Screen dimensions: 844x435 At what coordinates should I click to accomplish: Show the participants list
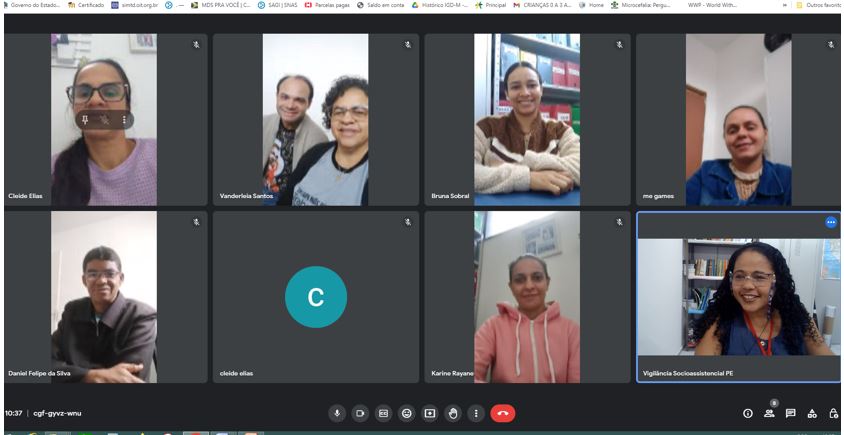(769, 413)
